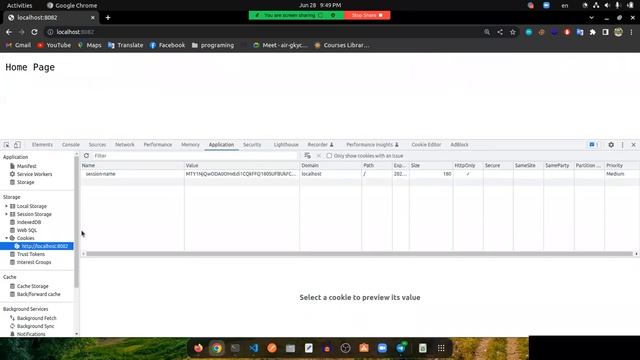Collapse the Cookies tree node
Image resolution: width=640 pixels, height=360 pixels.
point(6,238)
